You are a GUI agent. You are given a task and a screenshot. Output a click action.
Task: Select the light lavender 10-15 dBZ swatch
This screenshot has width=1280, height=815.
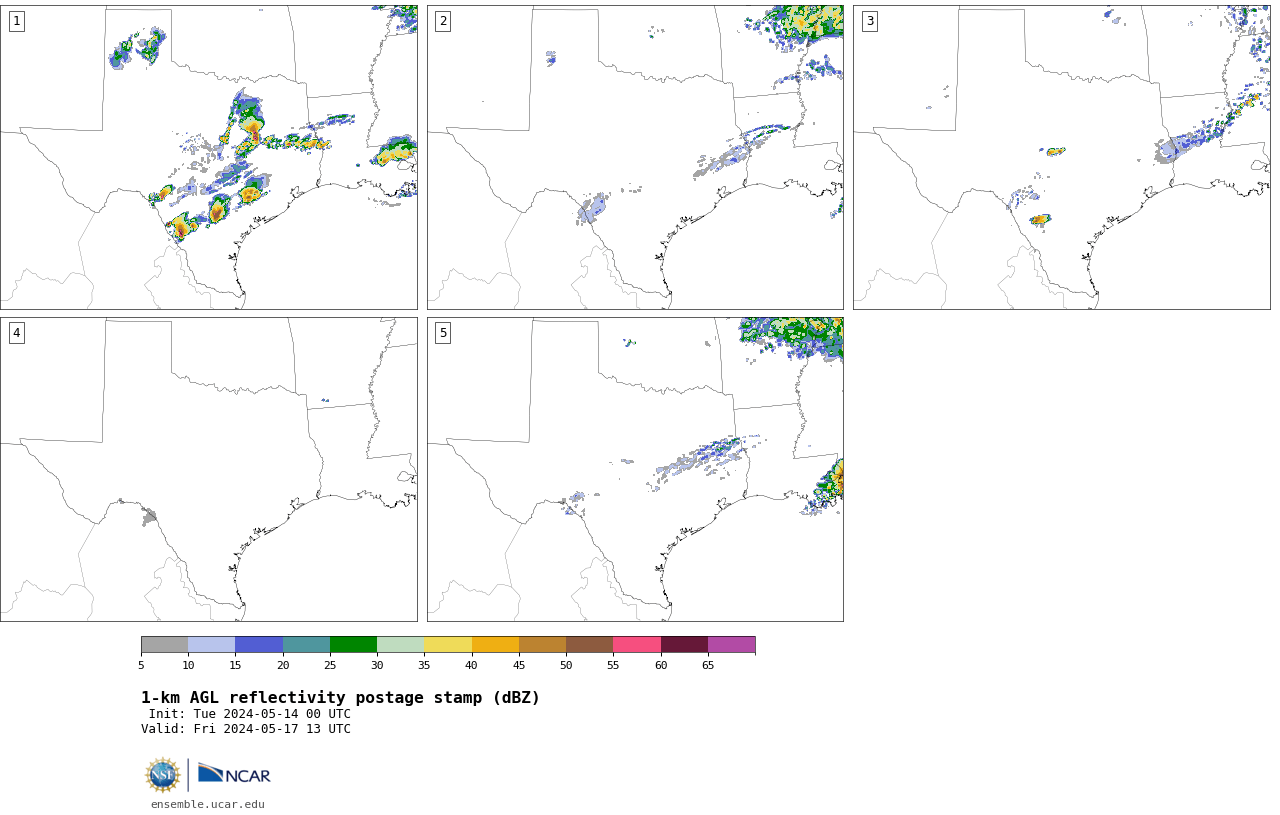pos(212,645)
